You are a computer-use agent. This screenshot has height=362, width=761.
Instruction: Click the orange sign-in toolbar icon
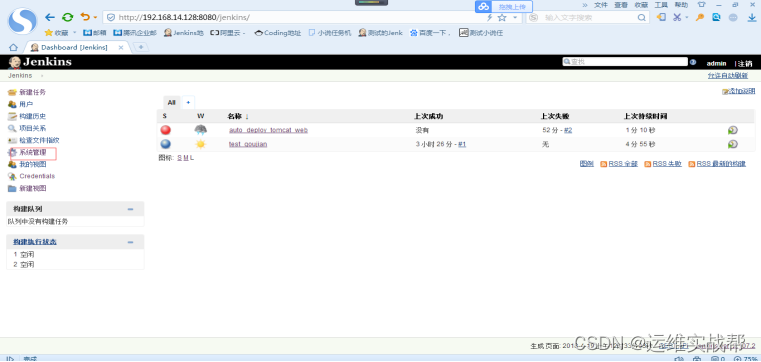pos(661,17)
